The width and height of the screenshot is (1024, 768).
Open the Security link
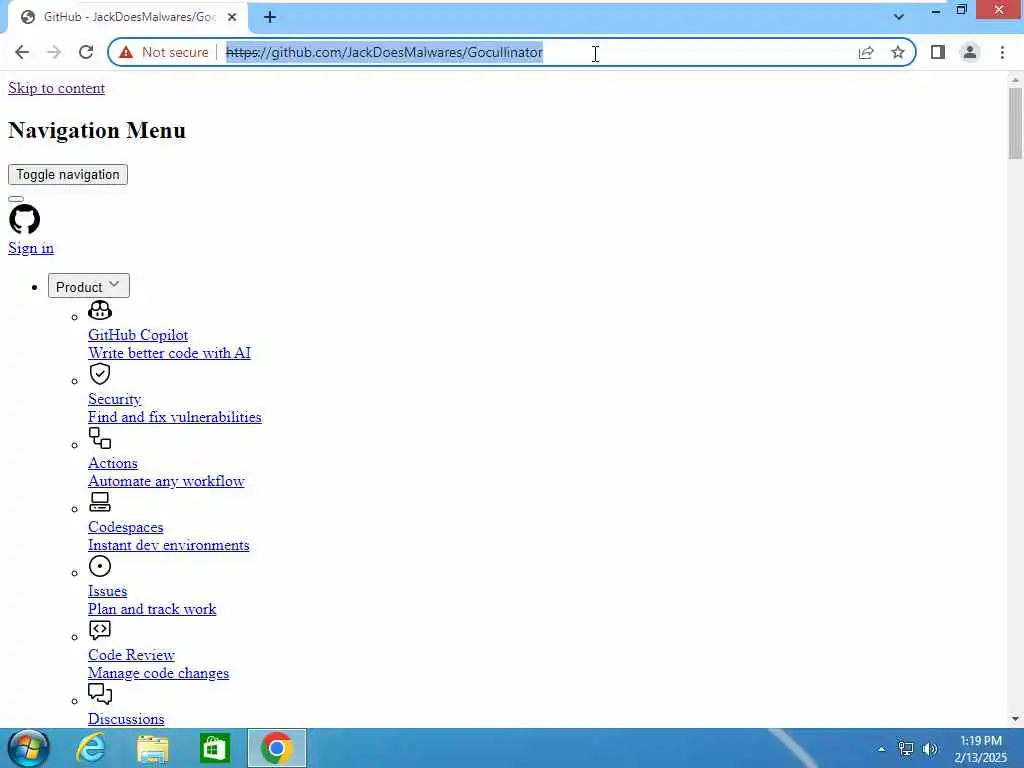[114, 399]
